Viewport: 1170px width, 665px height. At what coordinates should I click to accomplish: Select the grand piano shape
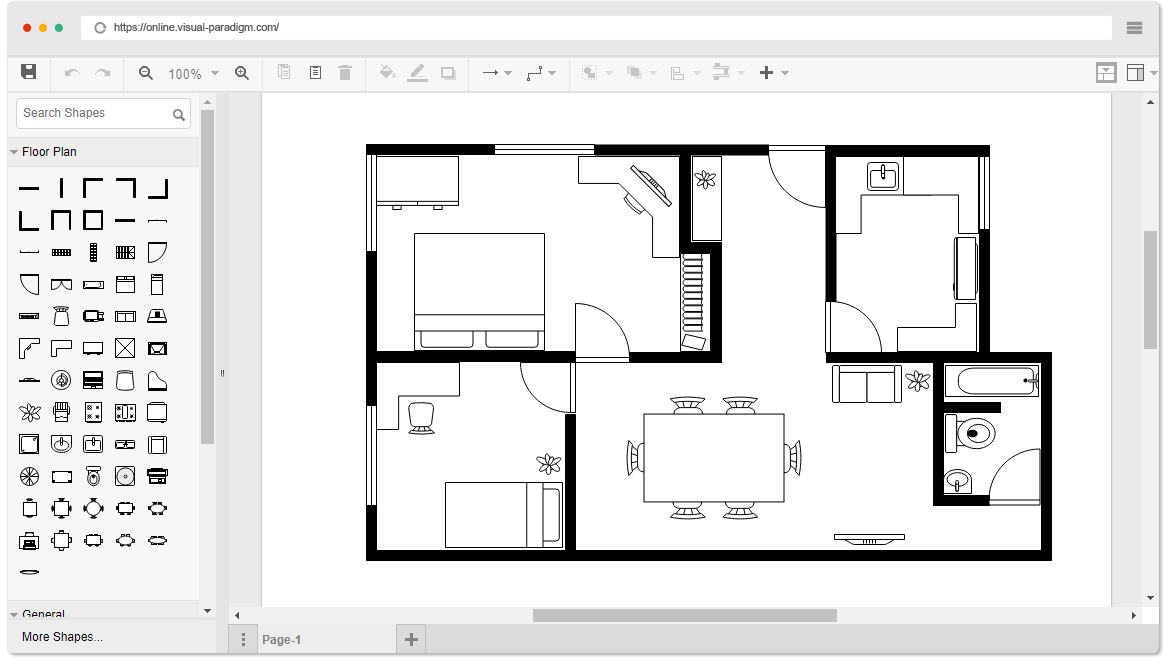coord(157,380)
